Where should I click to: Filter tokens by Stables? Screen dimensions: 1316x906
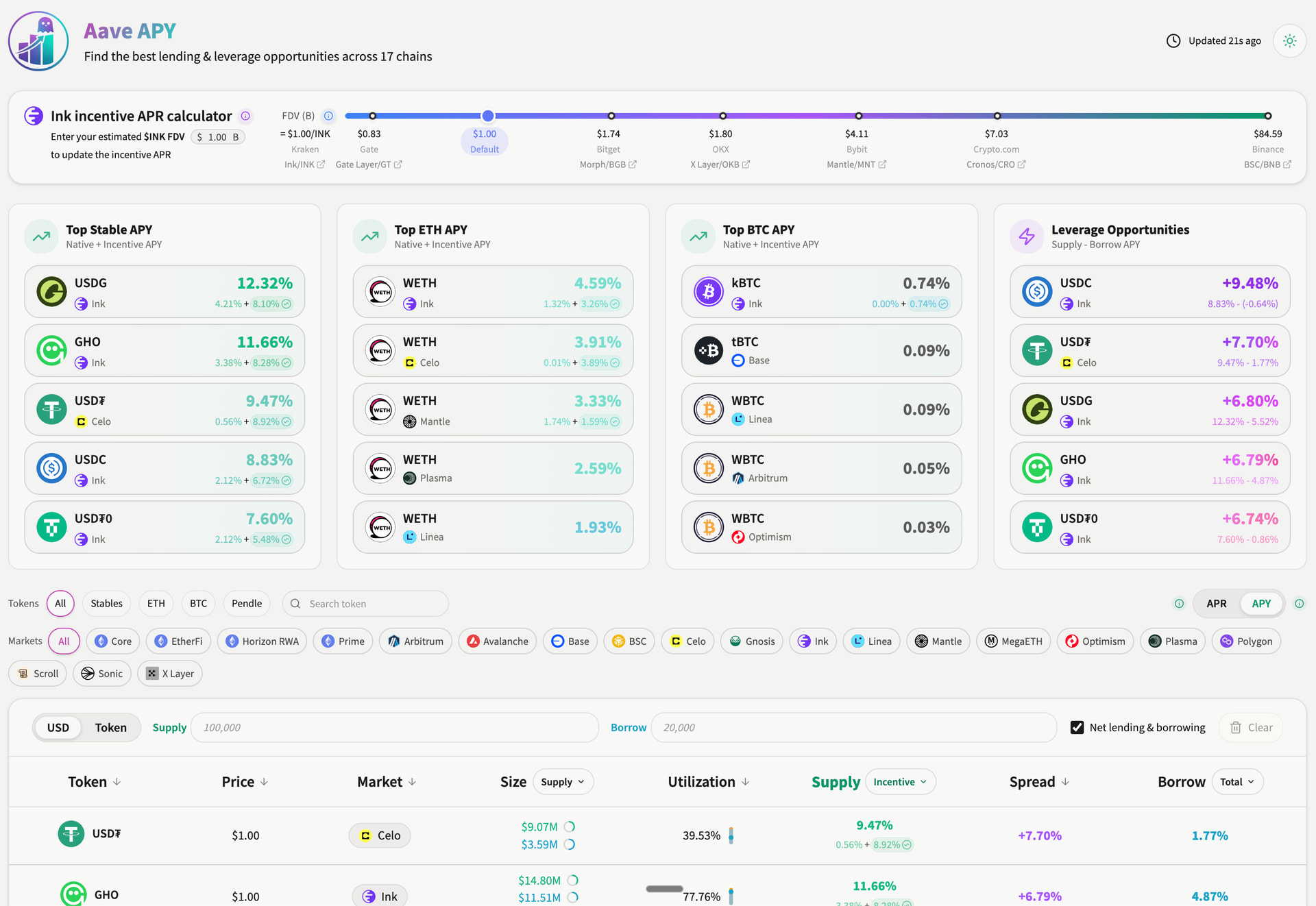click(x=106, y=604)
